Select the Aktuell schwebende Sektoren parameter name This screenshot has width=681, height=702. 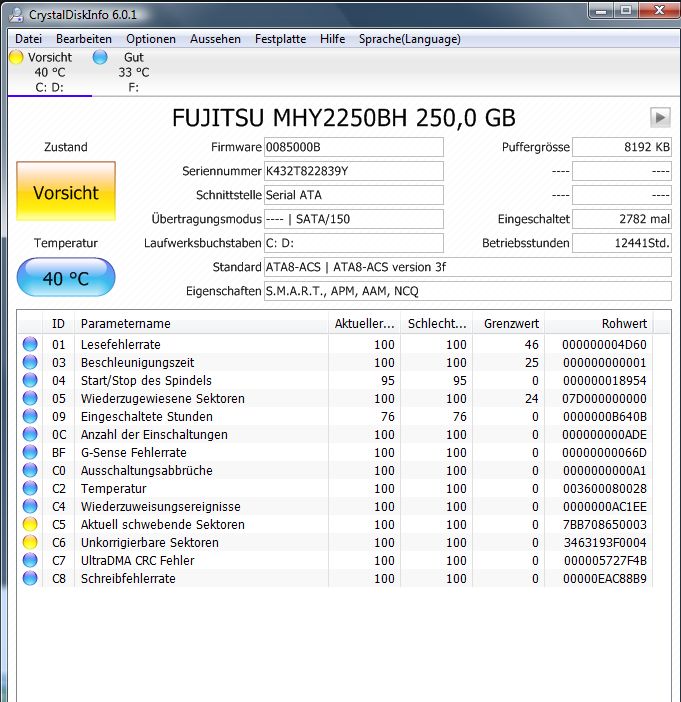click(163, 524)
